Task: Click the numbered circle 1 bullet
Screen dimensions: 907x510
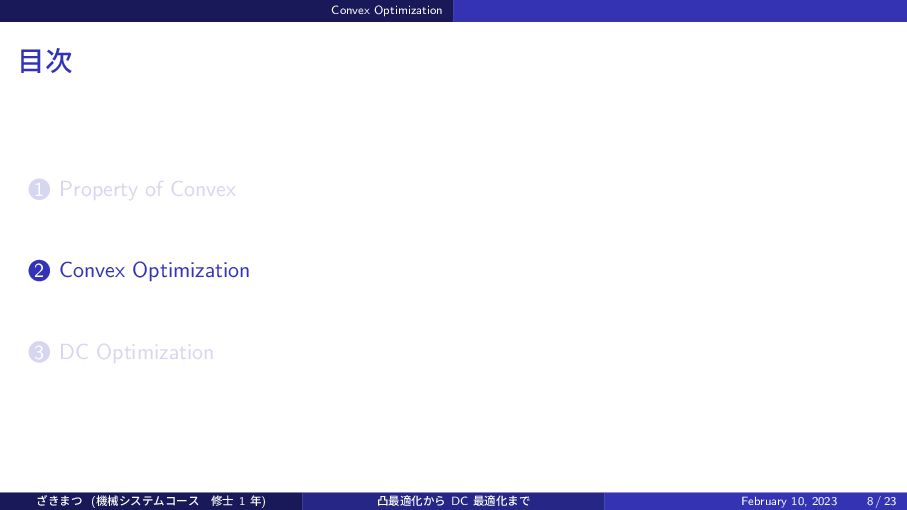Action: coord(39,190)
